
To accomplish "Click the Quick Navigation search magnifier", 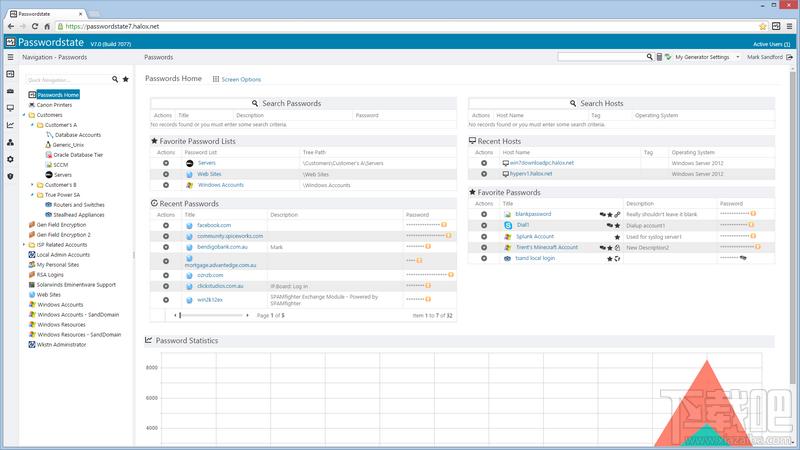I will [x=115, y=79].
